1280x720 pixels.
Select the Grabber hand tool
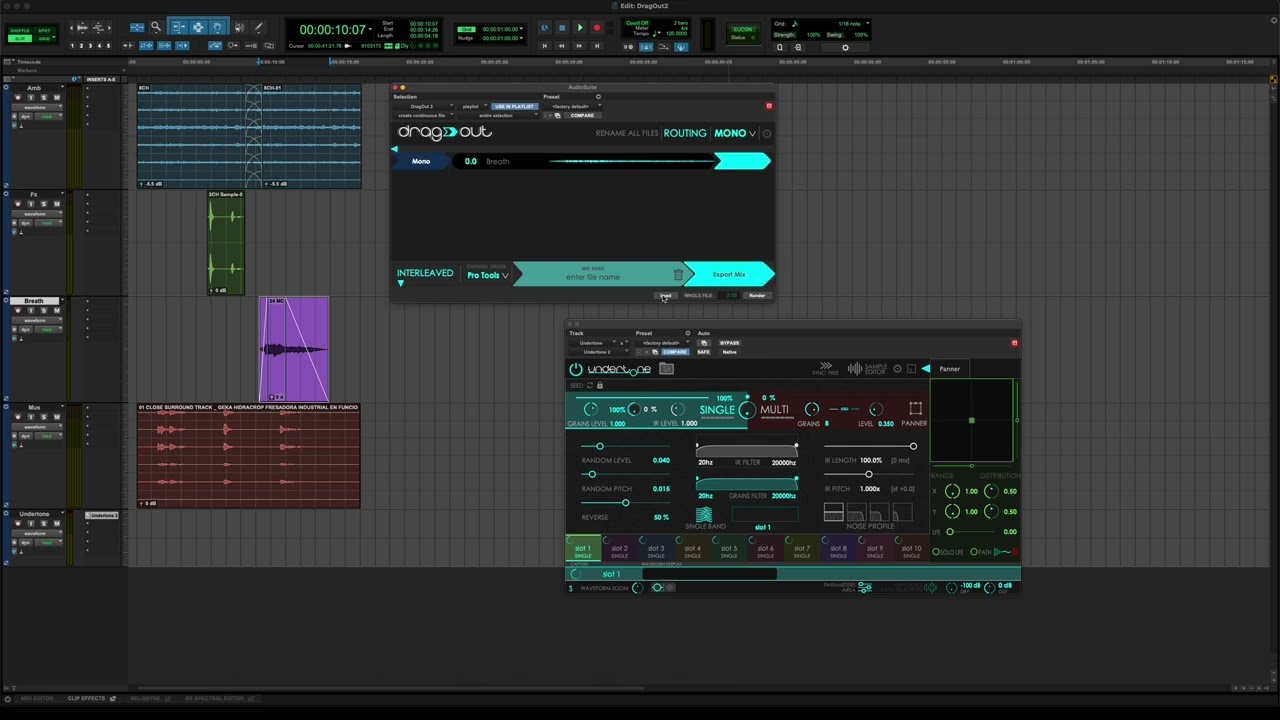pyautogui.click(x=216, y=27)
